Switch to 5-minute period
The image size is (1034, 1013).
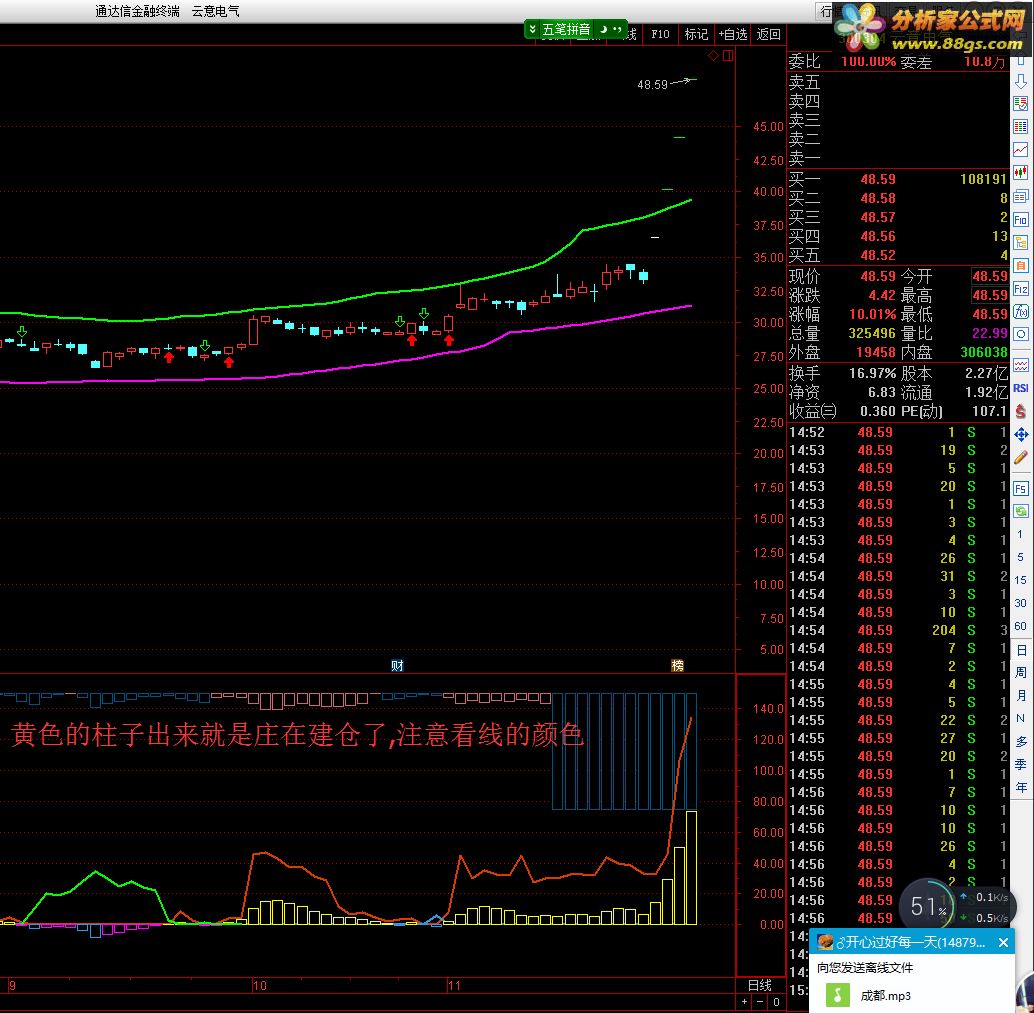point(1021,557)
